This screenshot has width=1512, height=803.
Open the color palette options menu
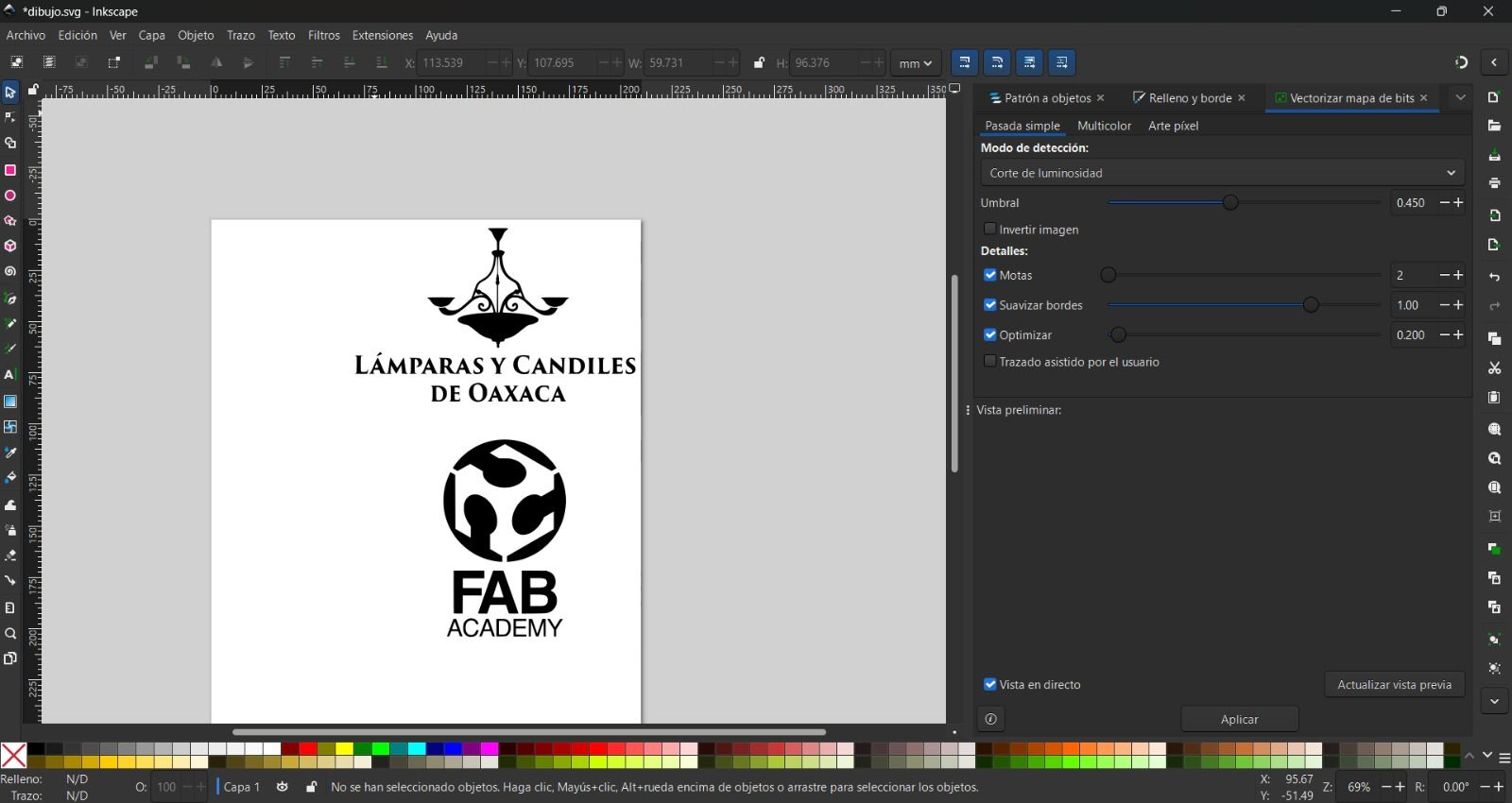tap(1503, 757)
